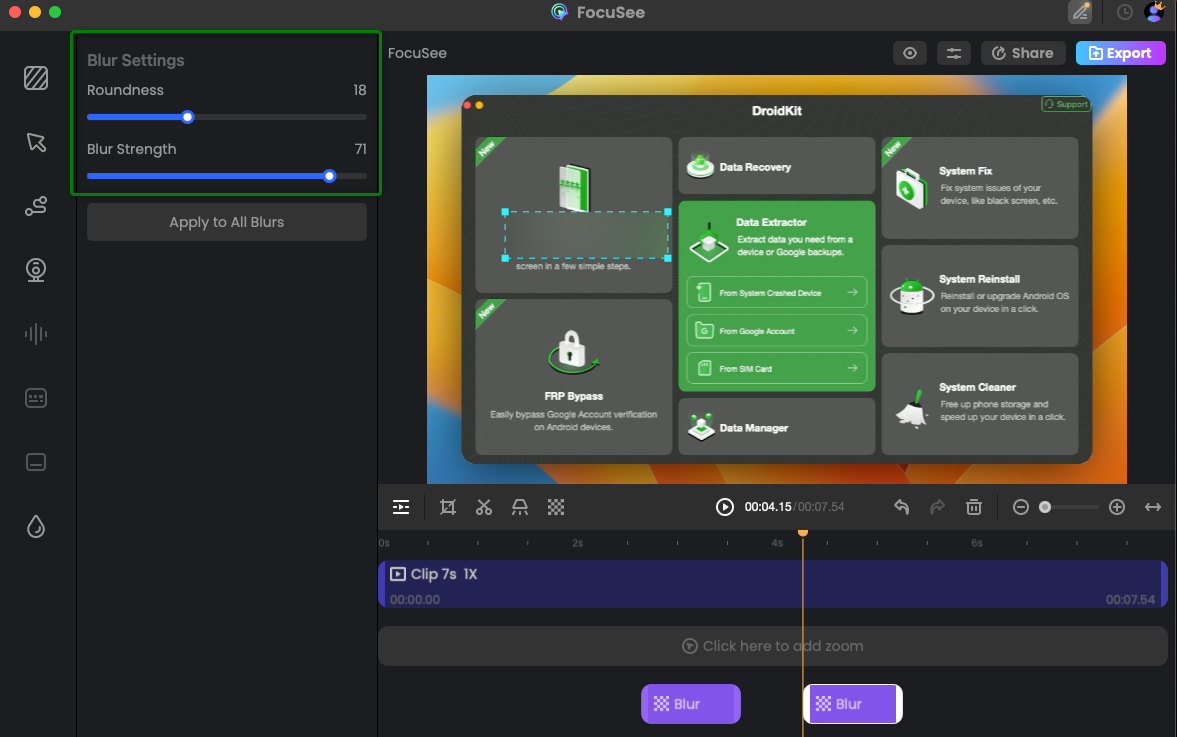Screen dimensions: 1177x737
Task: Open the audio waveform sidebar icon
Action: pos(36,333)
